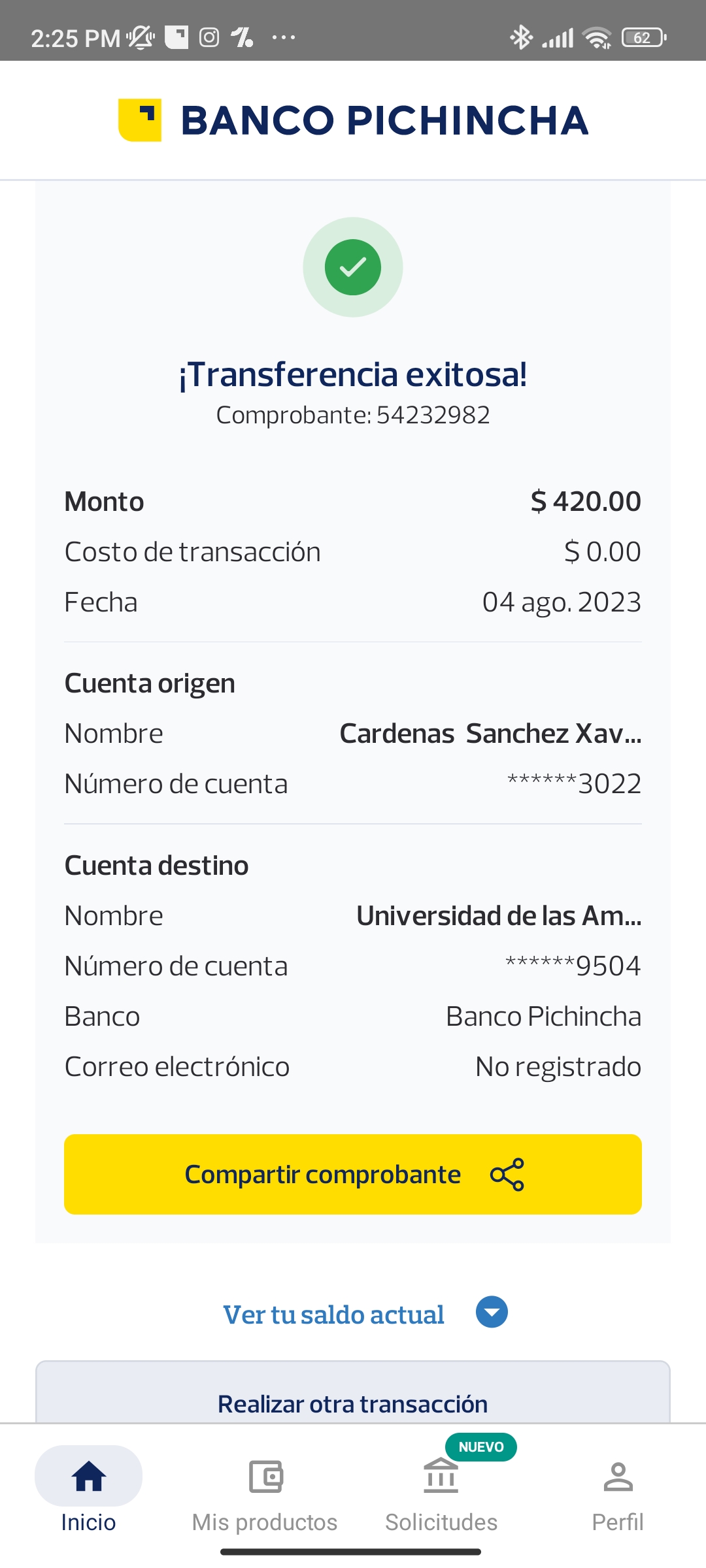
Task: Tap the battery indicator in status bar
Action: (644, 37)
